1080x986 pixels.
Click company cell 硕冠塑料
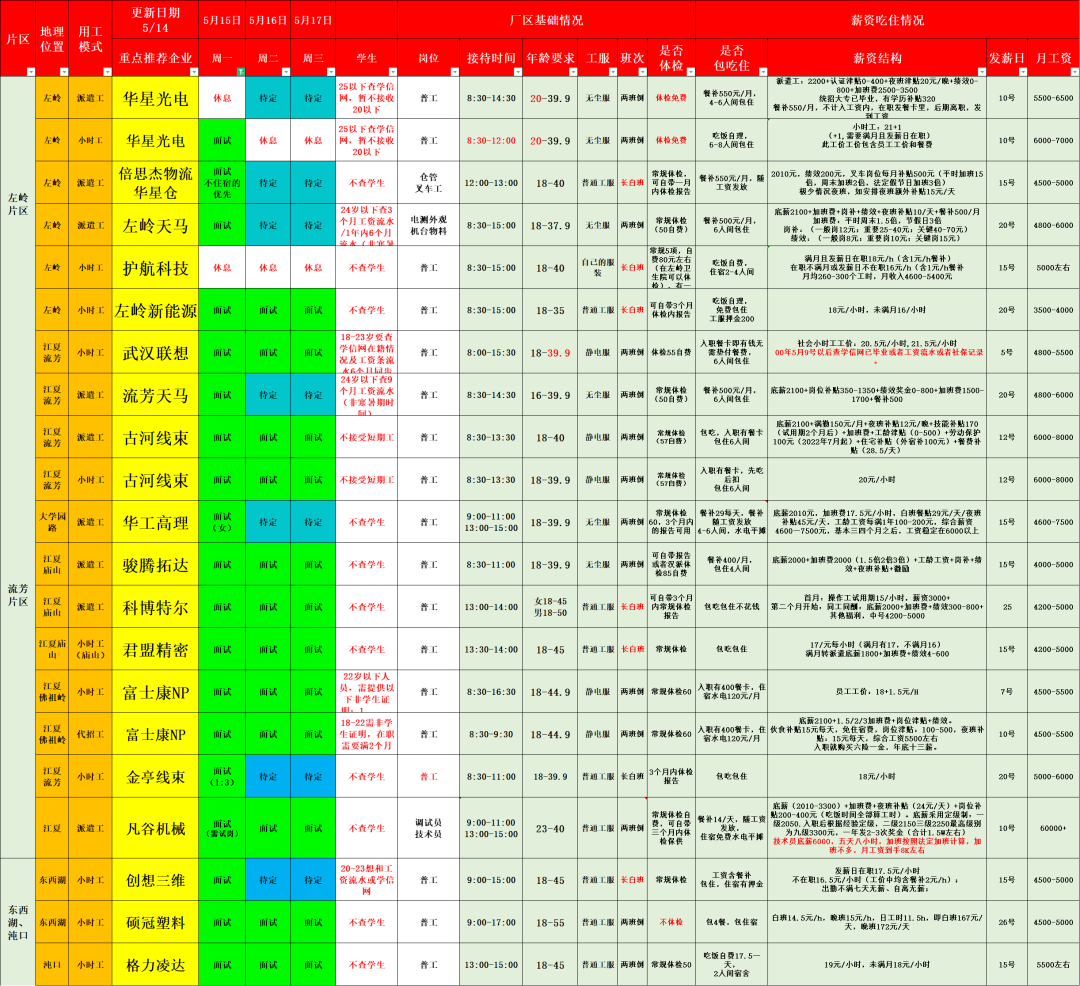[x=155, y=923]
